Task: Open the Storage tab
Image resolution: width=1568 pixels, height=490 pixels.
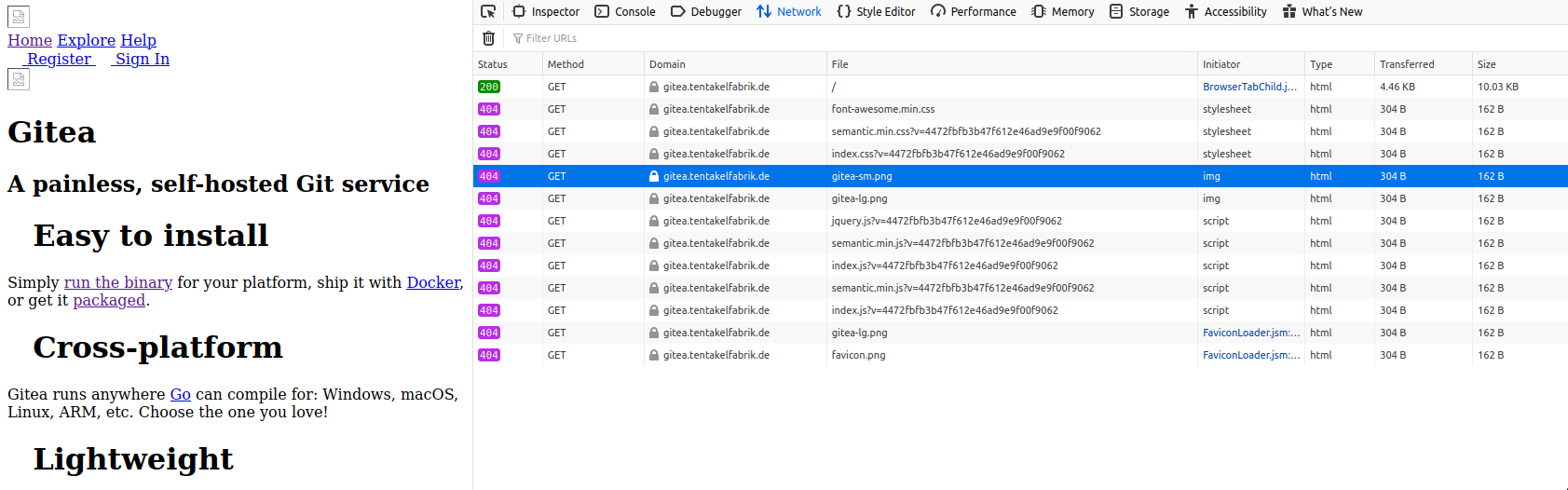Action: coord(1139,11)
